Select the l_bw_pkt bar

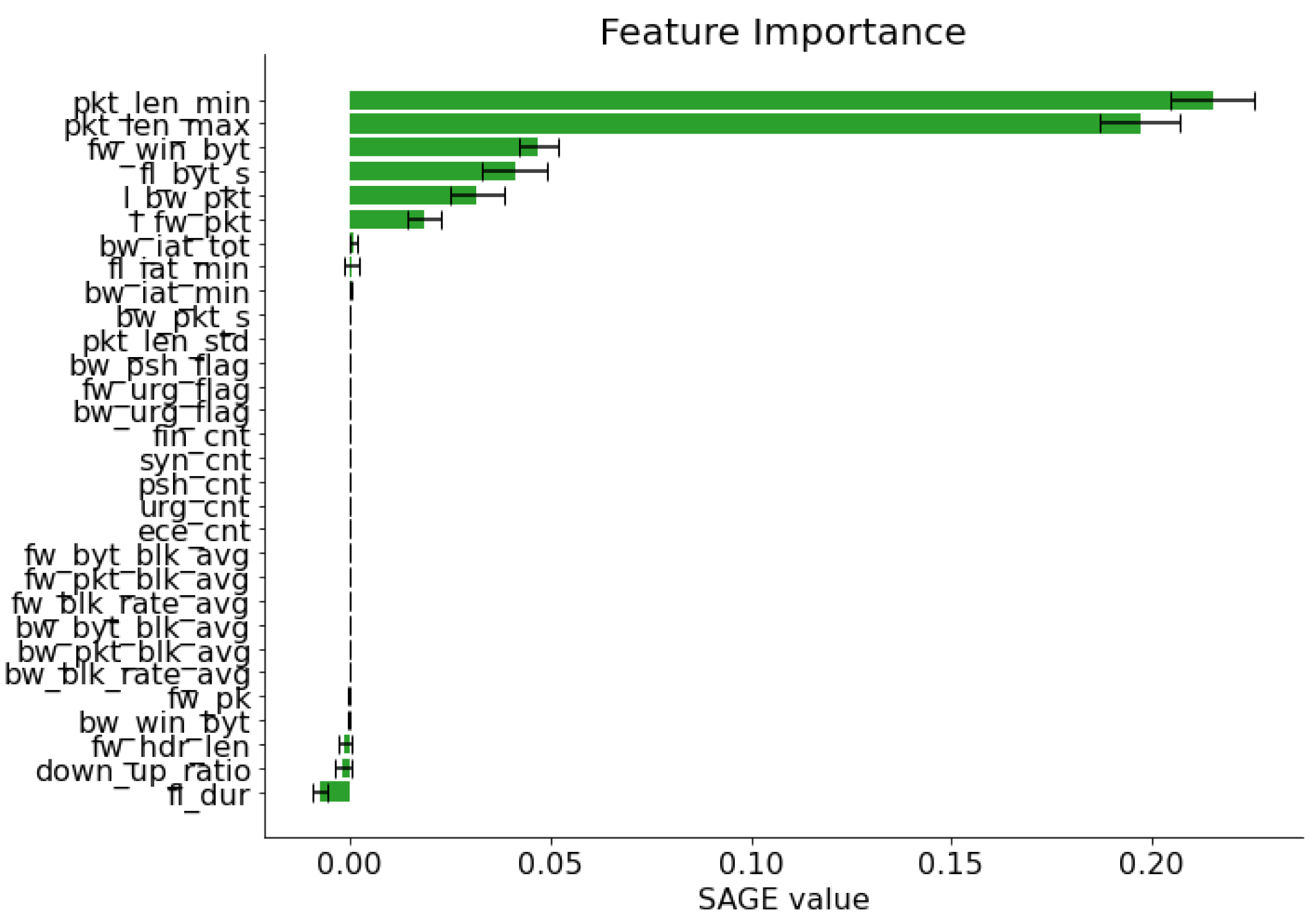pyautogui.click(x=405, y=195)
